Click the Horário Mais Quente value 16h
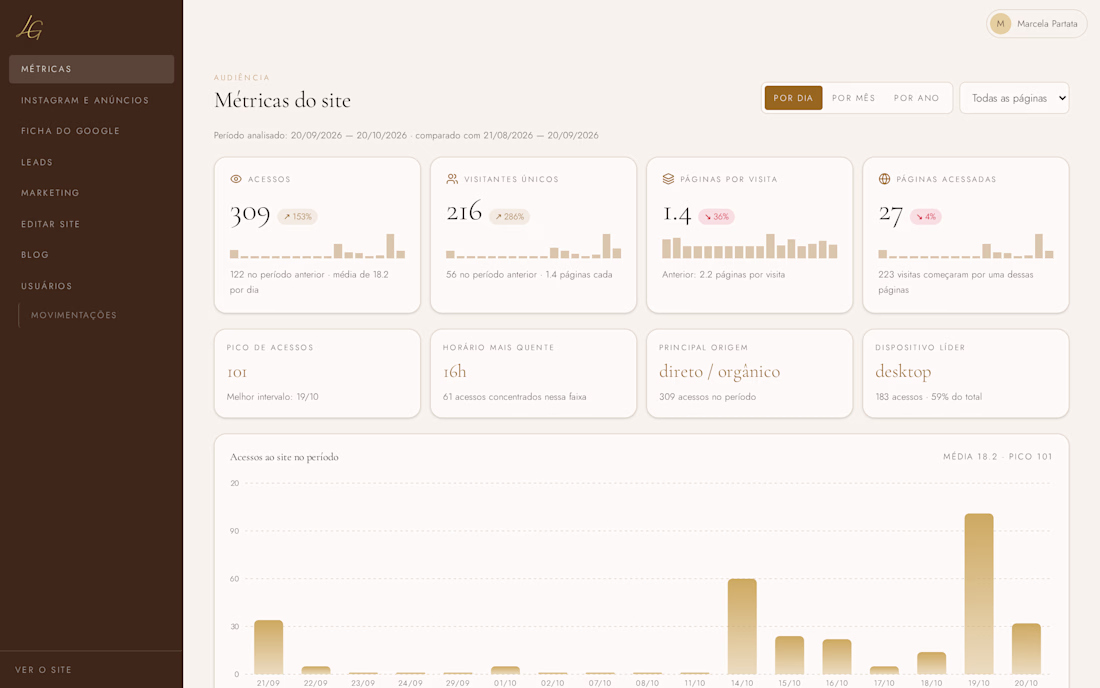1100x688 pixels. 455,372
